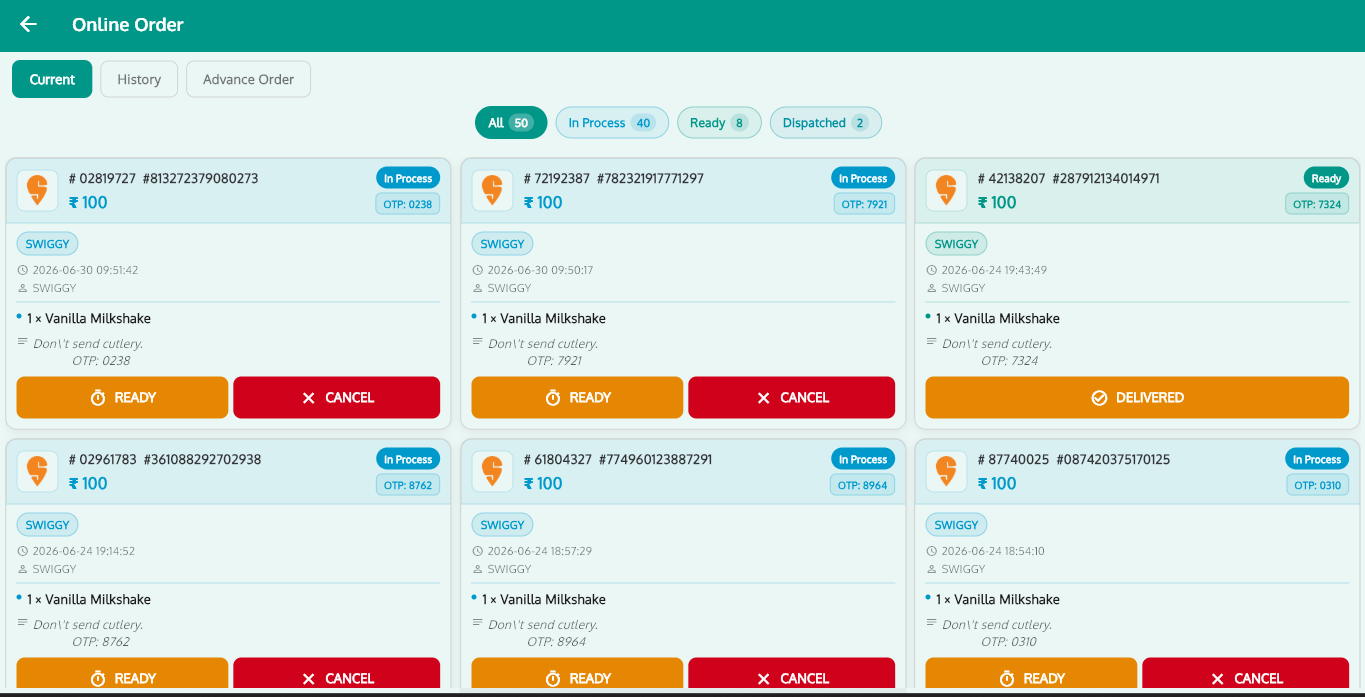Open the Advance Order tab
1365x697 pixels.
pyautogui.click(x=248, y=79)
